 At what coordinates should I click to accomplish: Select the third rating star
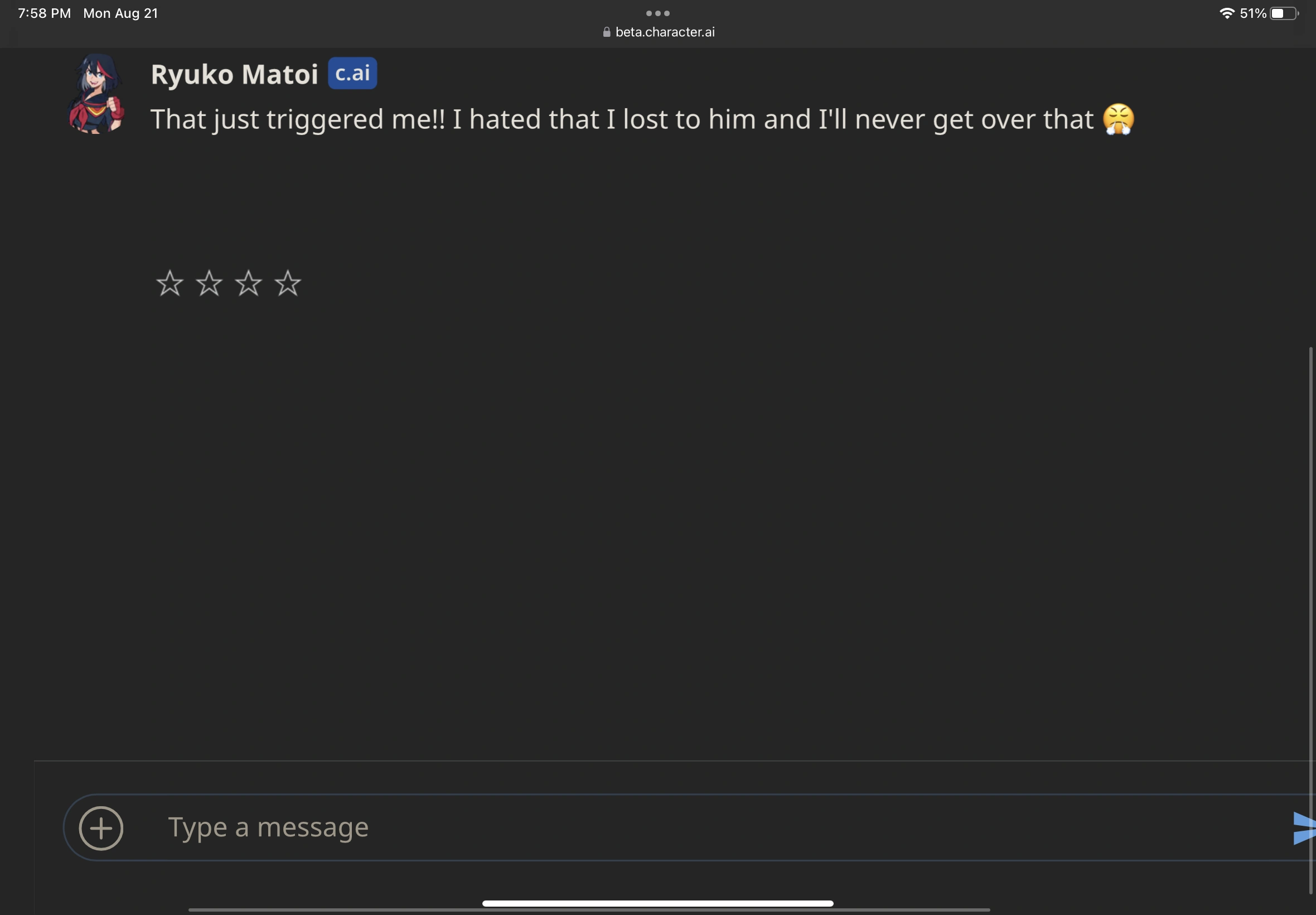tap(248, 283)
